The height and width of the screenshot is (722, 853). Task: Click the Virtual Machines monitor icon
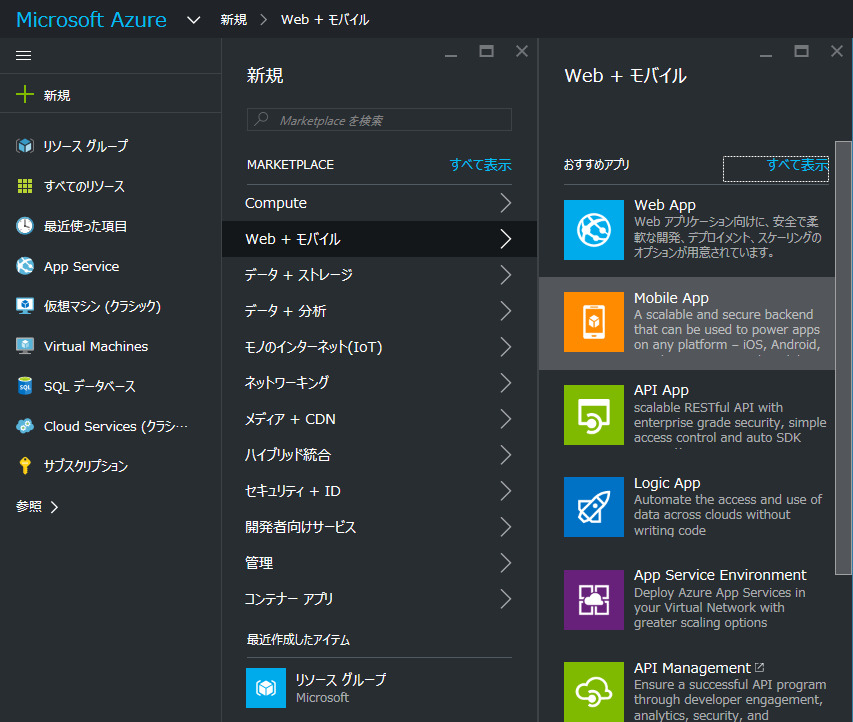pyautogui.click(x=25, y=346)
